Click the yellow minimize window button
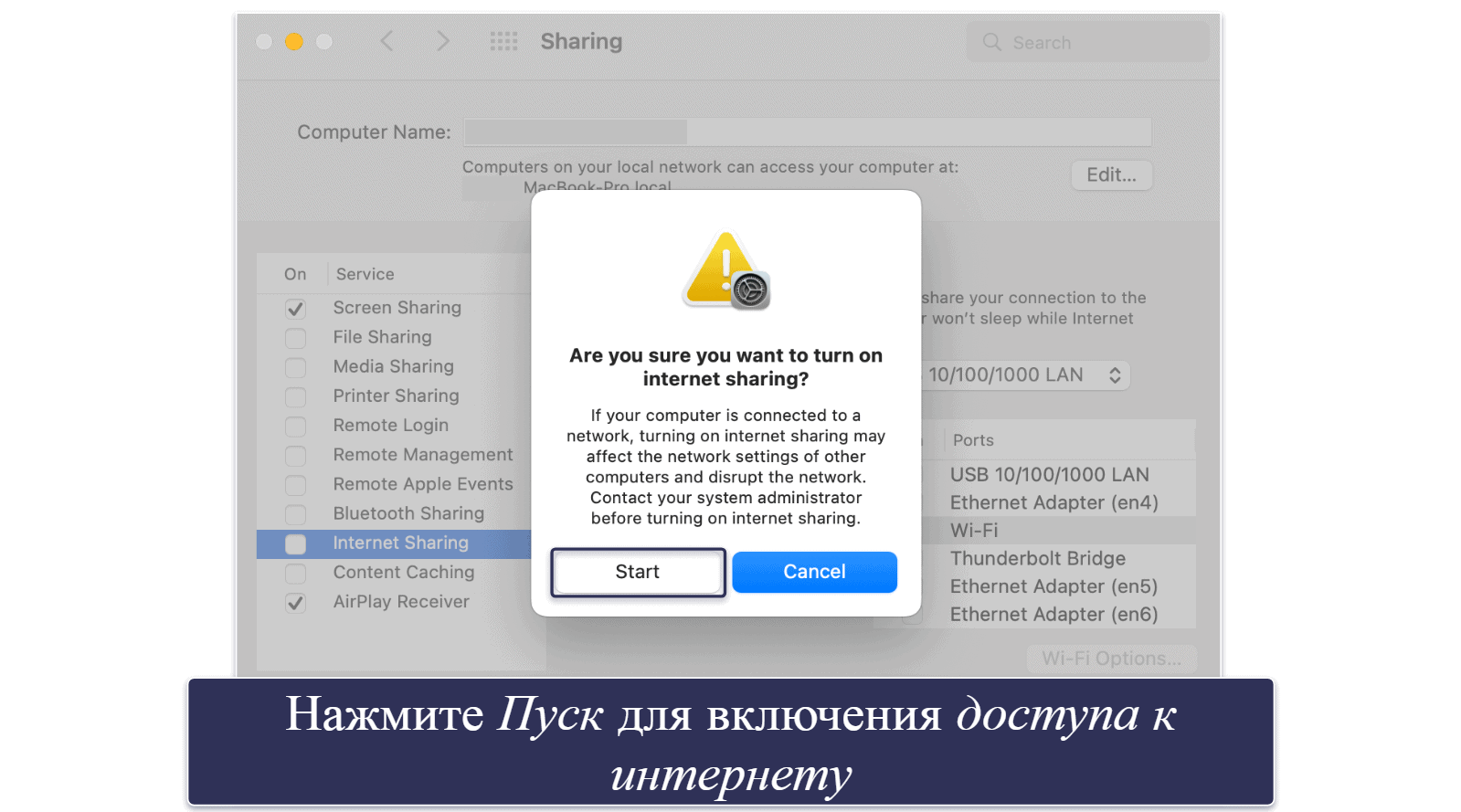The height and width of the screenshot is (812, 1461). 294,41
